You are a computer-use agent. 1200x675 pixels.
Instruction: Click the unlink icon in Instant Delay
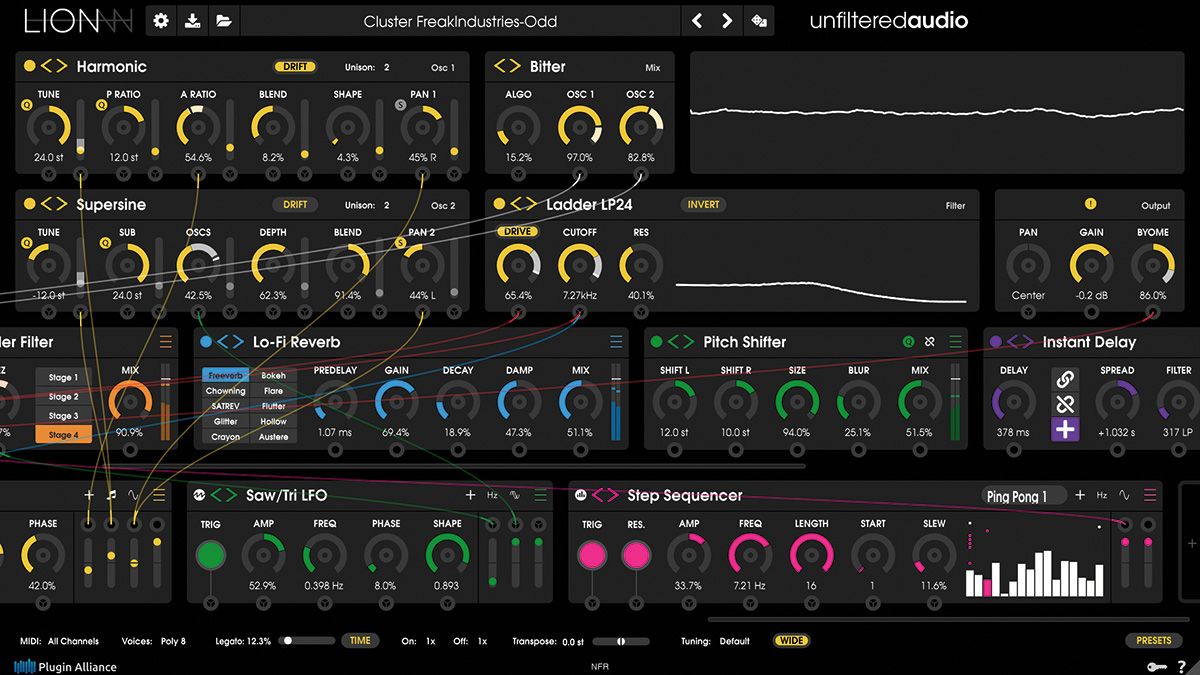[x=1065, y=405]
